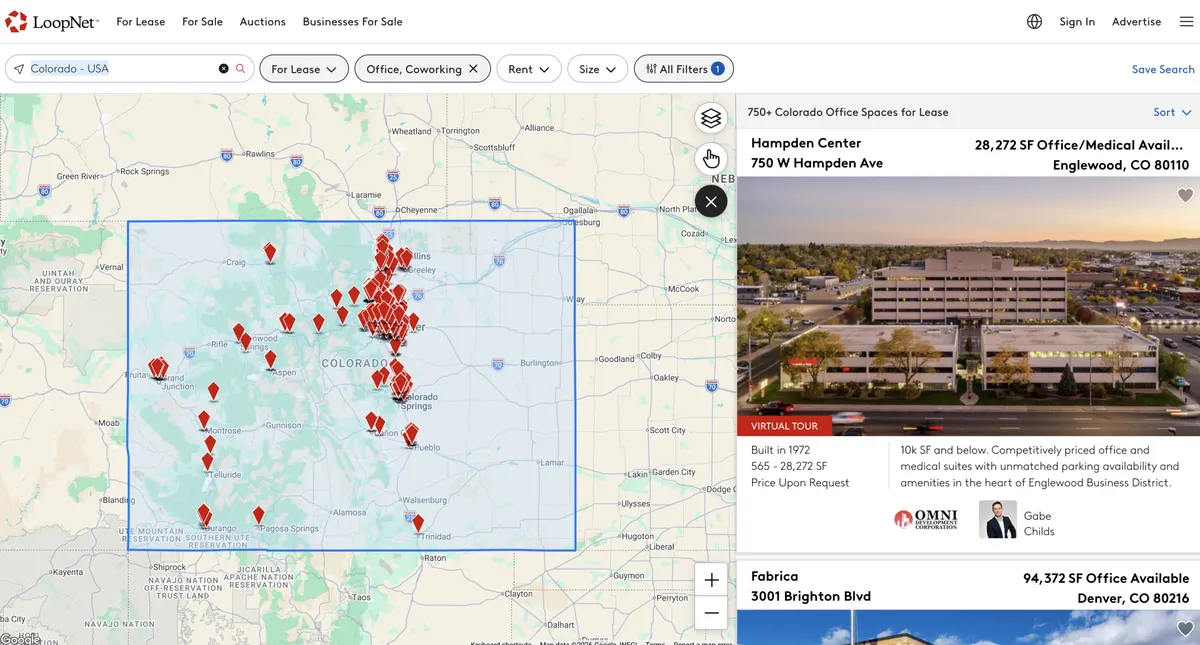The height and width of the screenshot is (645, 1200).
Task: Click the map pin near Trinidad
Action: (x=418, y=522)
